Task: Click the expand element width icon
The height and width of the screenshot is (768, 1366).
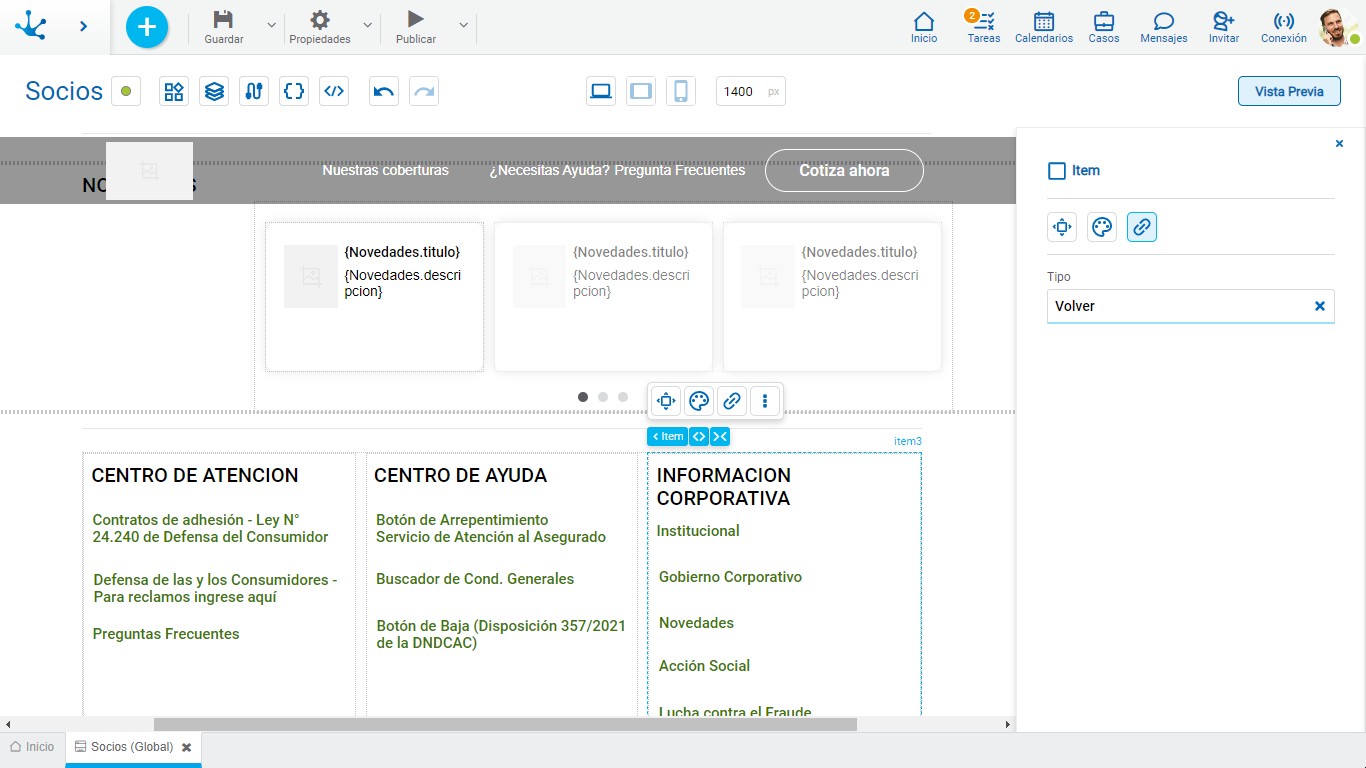Action: [699, 436]
